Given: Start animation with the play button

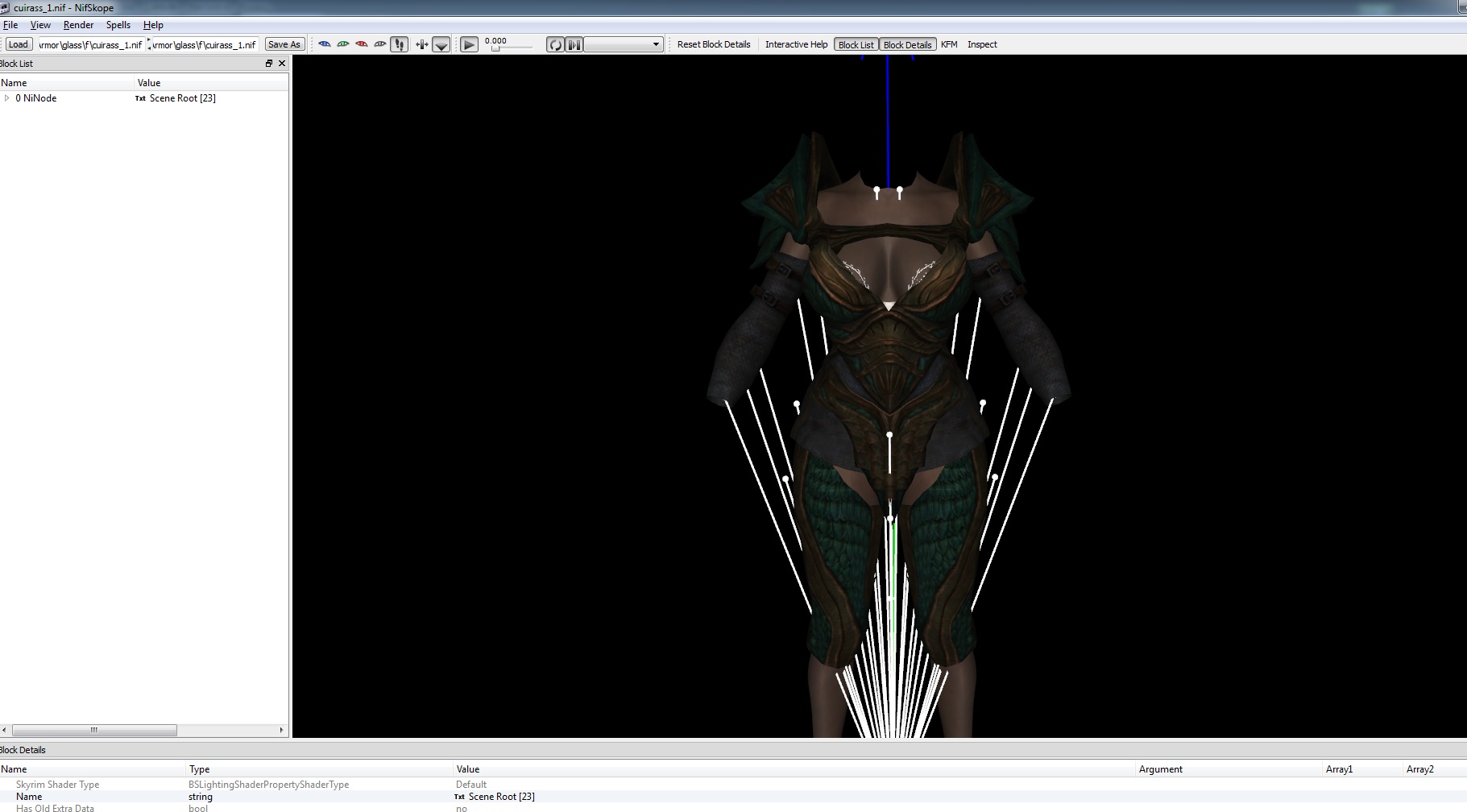Looking at the screenshot, I should tap(469, 44).
